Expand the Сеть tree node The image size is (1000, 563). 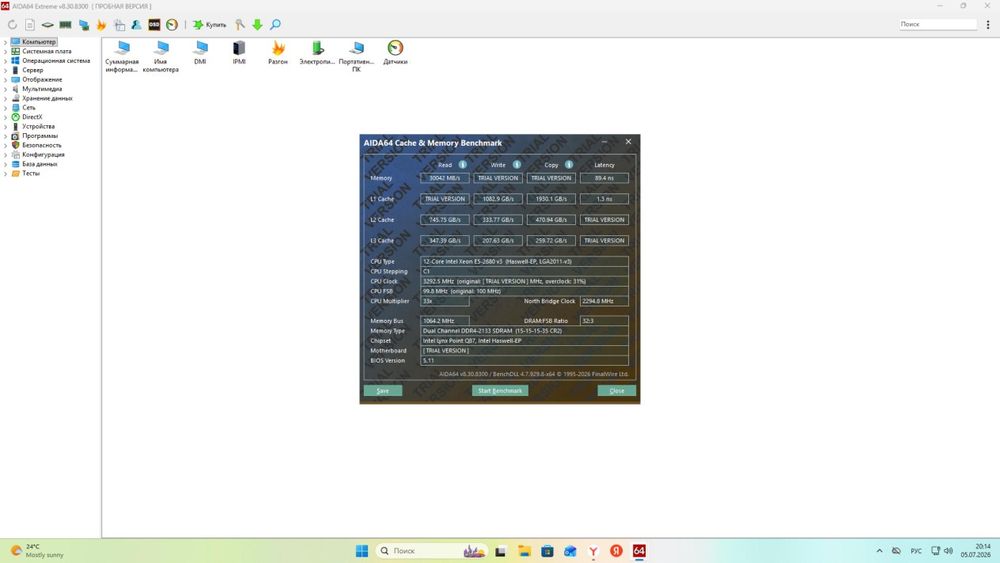click(x=5, y=108)
